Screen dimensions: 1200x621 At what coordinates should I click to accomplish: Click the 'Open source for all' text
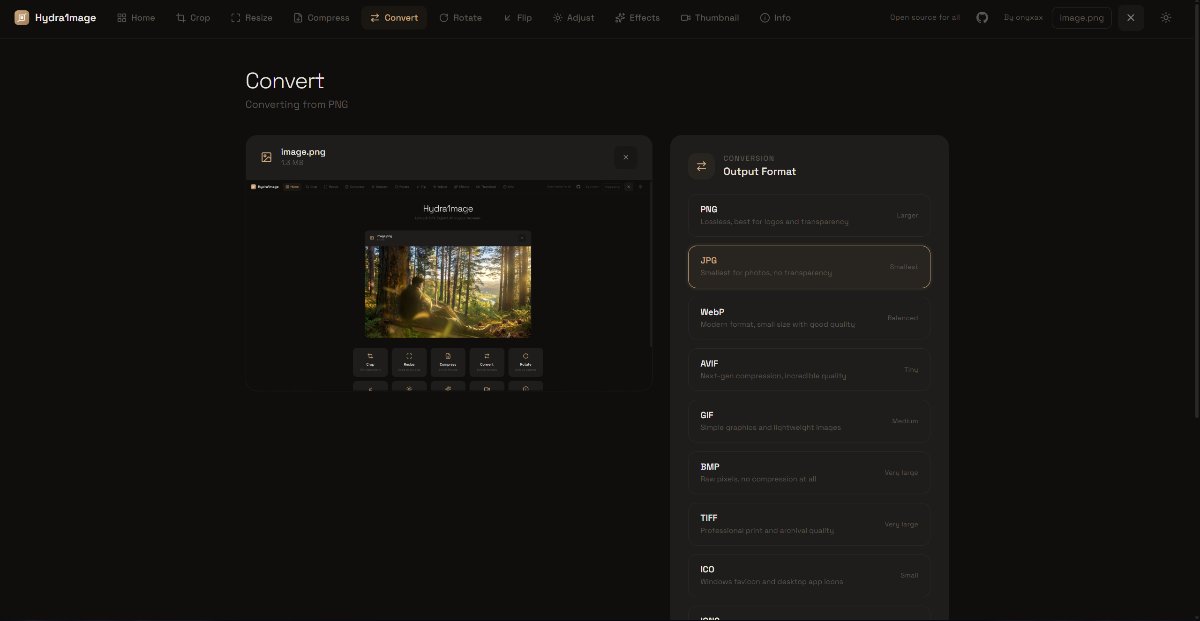925,18
